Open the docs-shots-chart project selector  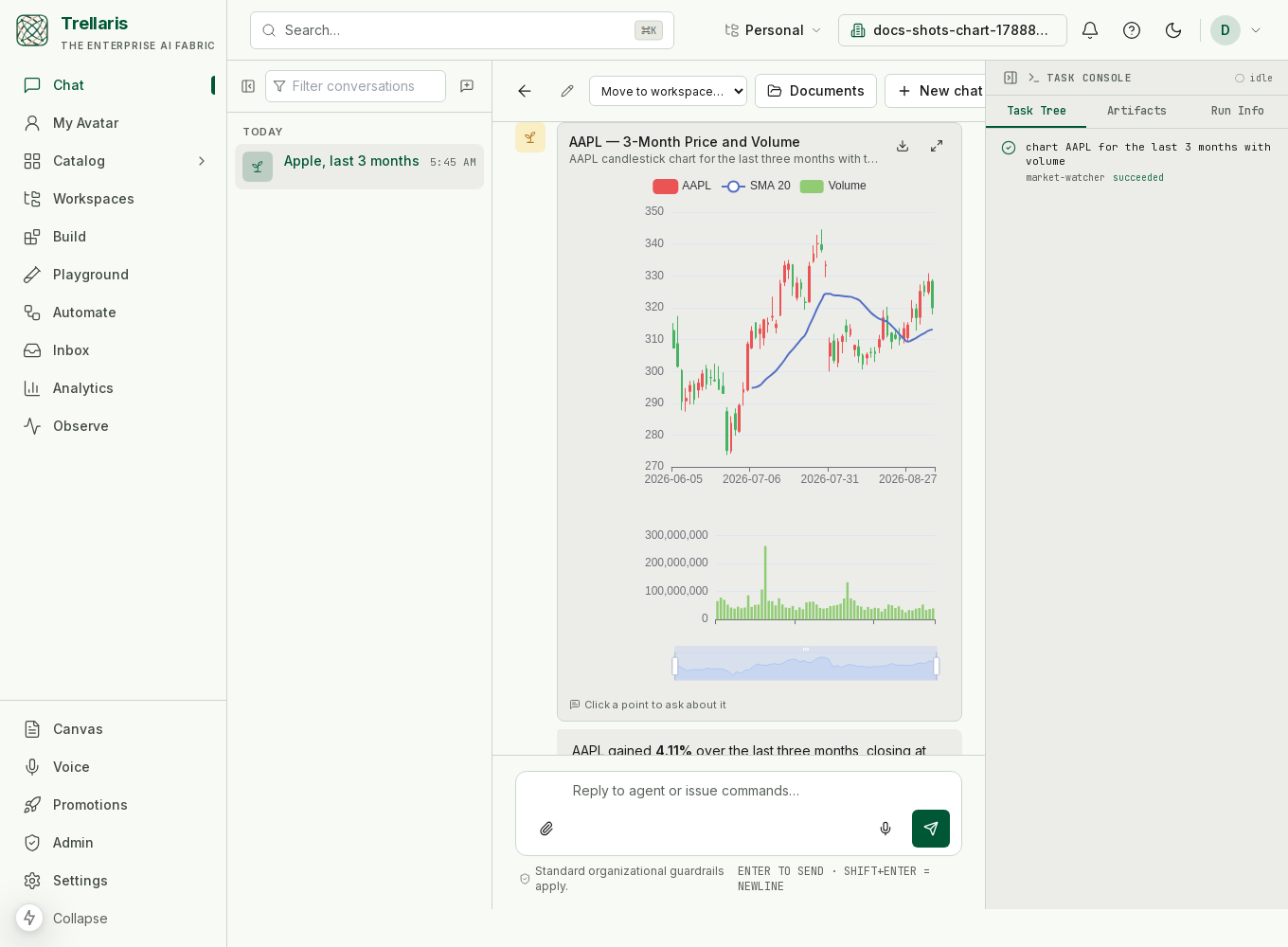point(953,30)
